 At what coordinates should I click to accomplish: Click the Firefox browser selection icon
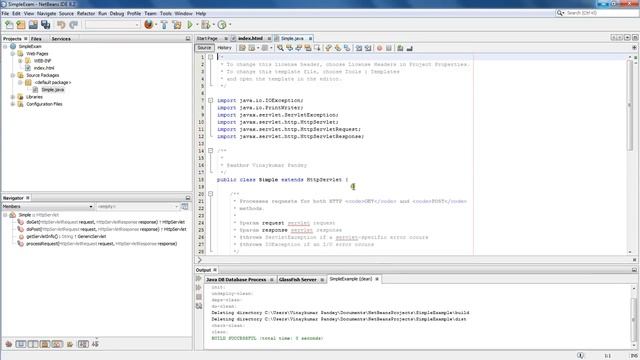[x=149, y=24]
